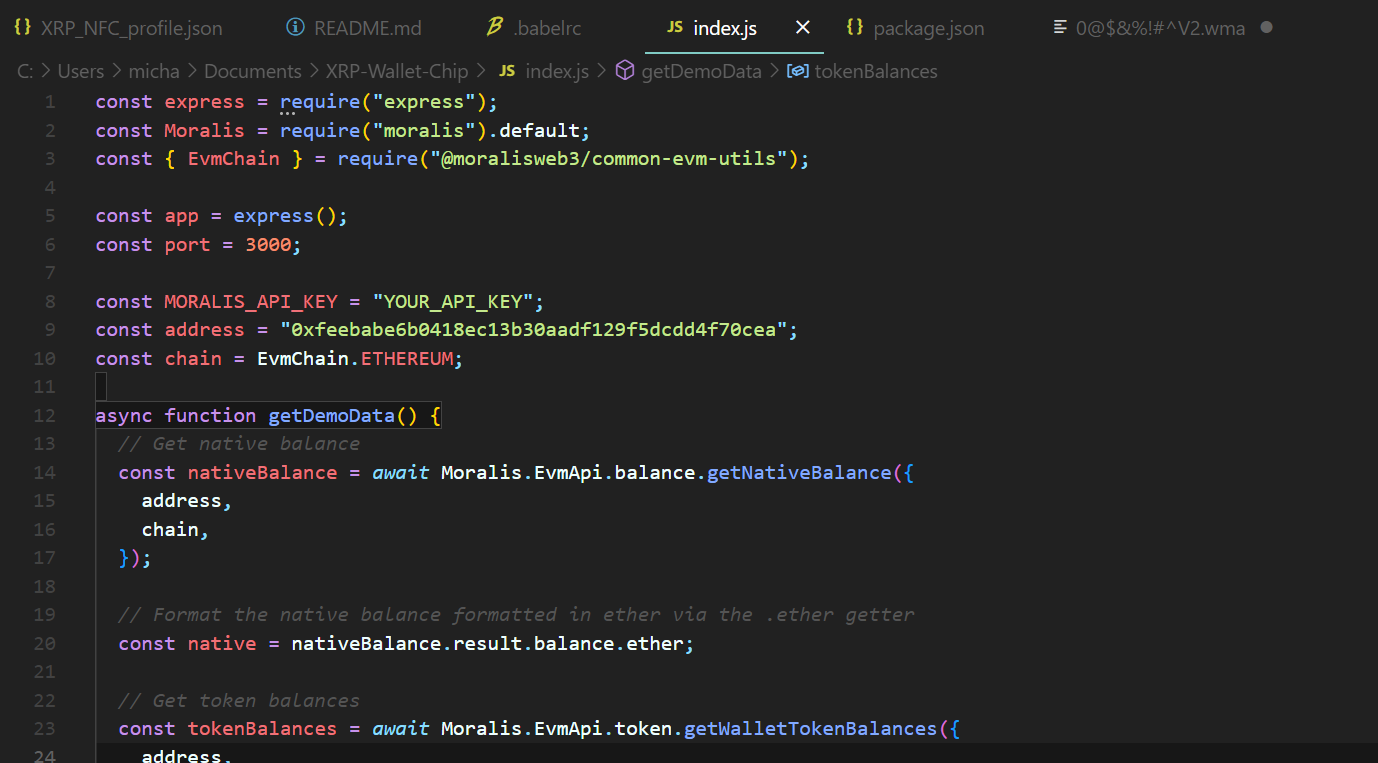The height and width of the screenshot is (763, 1378).
Task: Click line number 8 in the gutter
Action: [50, 301]
